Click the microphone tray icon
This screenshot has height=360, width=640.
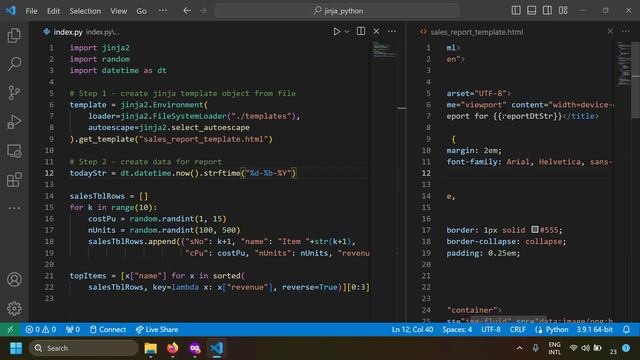(x=536, y=348)
